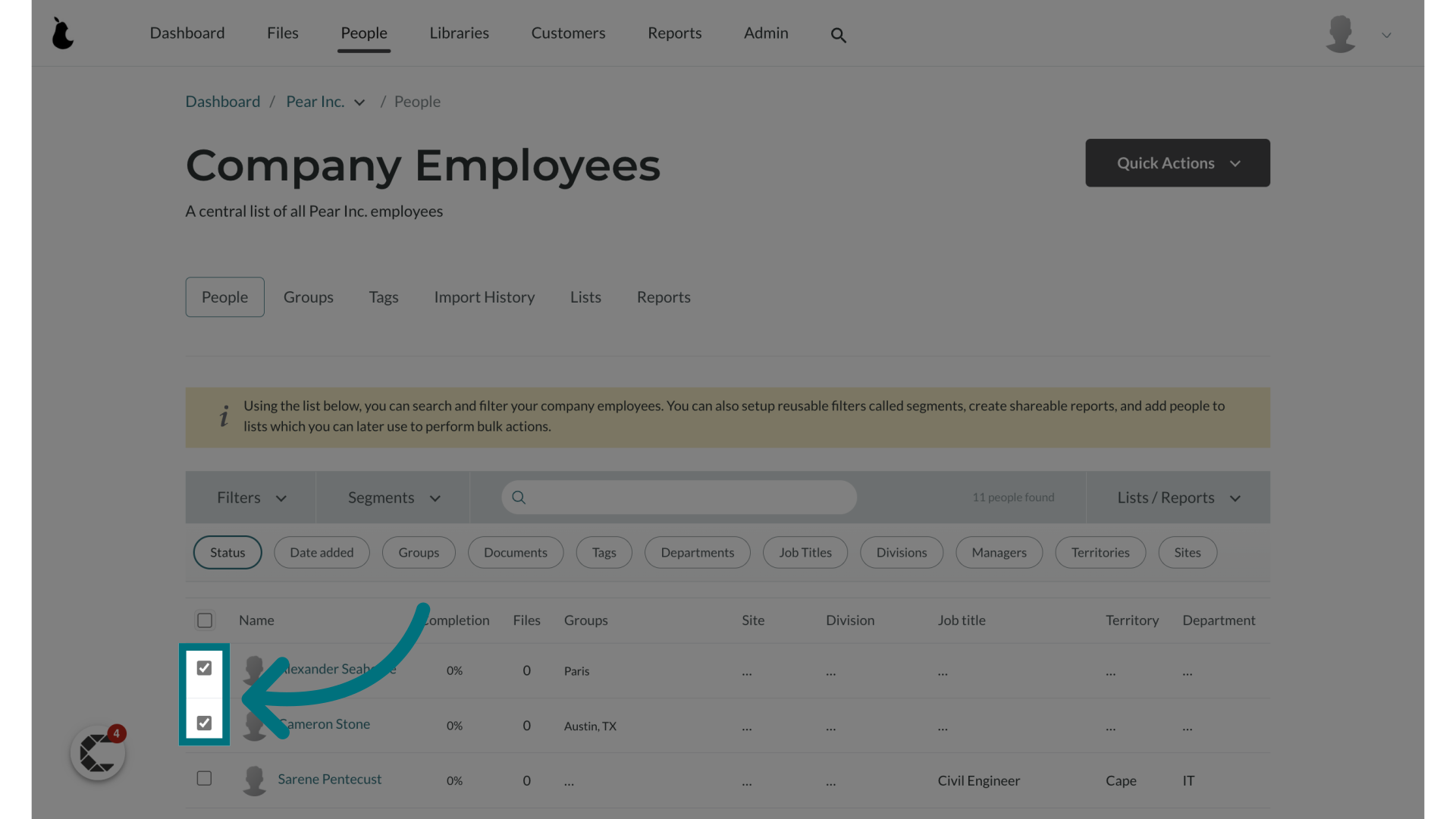Check the Alexander Seahorse row checkbox

click(205, 668)
